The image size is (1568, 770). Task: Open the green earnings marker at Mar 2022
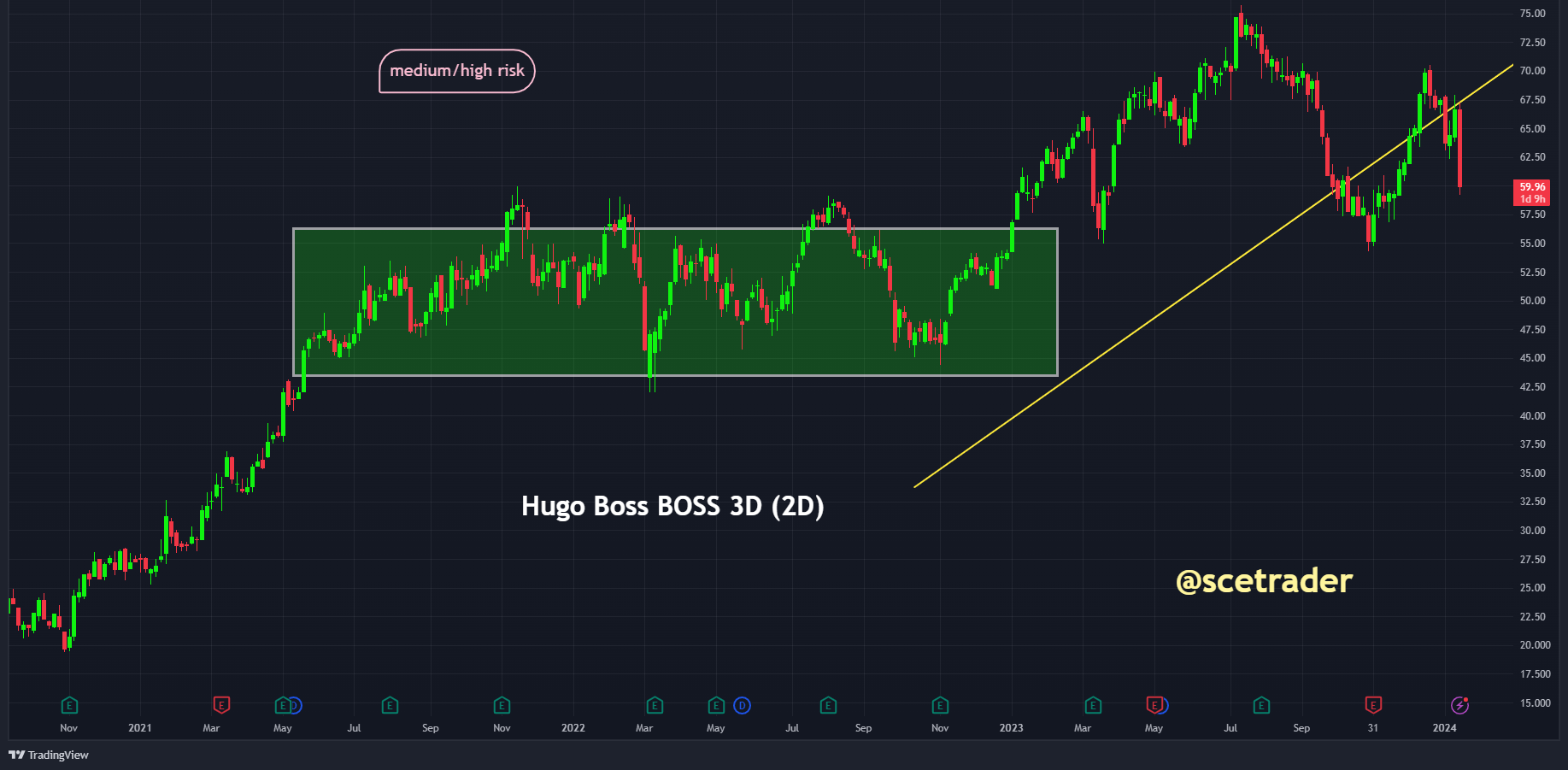pos(655,705)
